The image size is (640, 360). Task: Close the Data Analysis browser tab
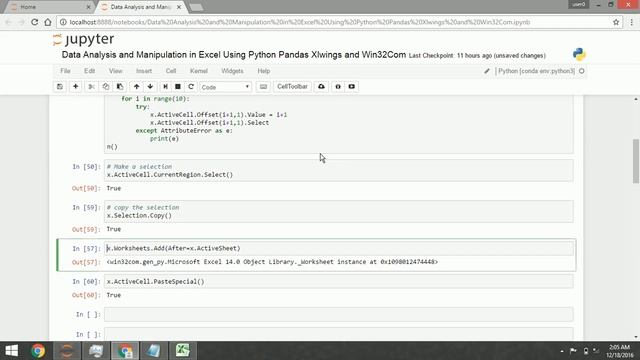[x=179, y=7]
